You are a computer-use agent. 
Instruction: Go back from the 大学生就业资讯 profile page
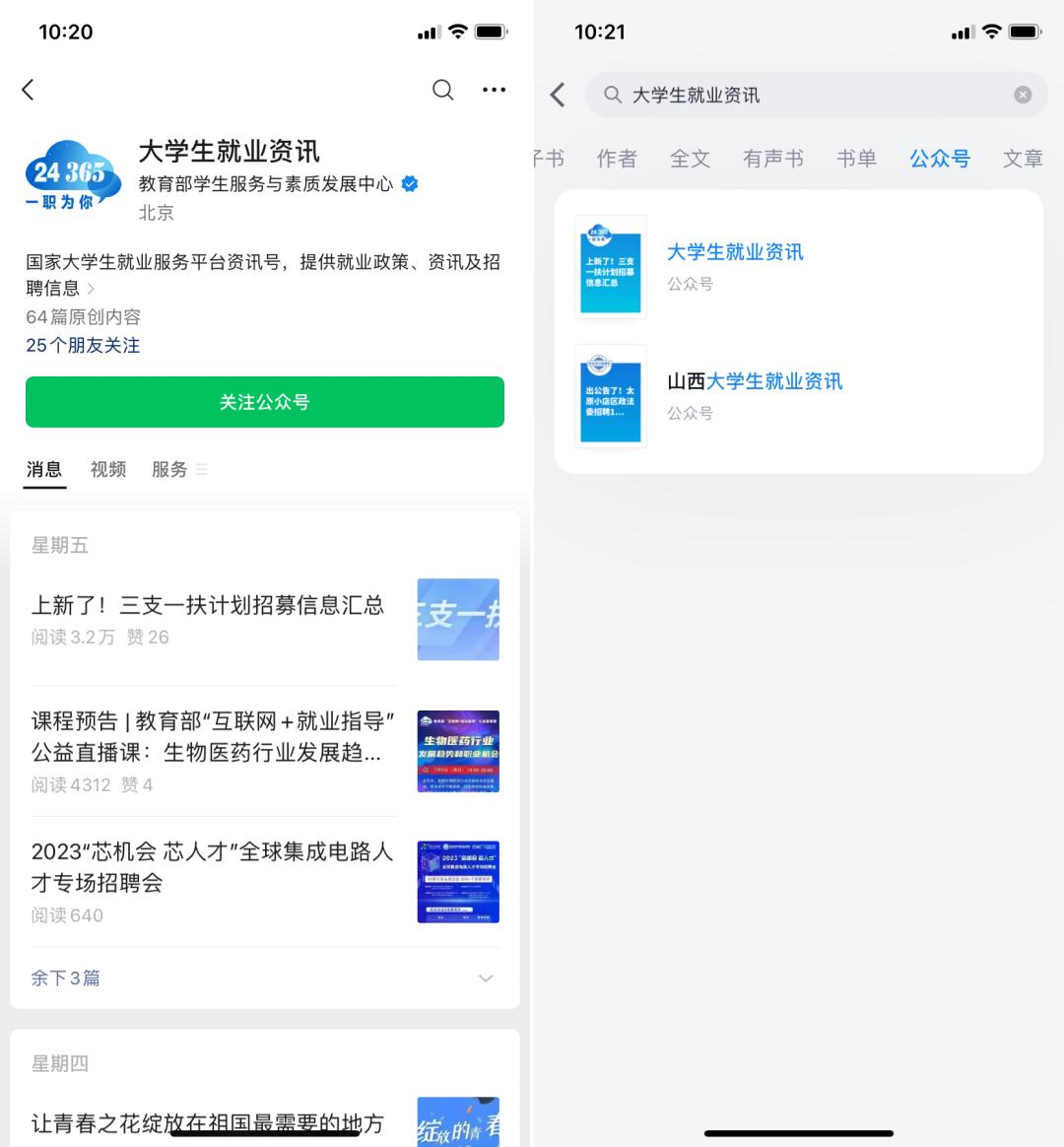coord(28,90)
